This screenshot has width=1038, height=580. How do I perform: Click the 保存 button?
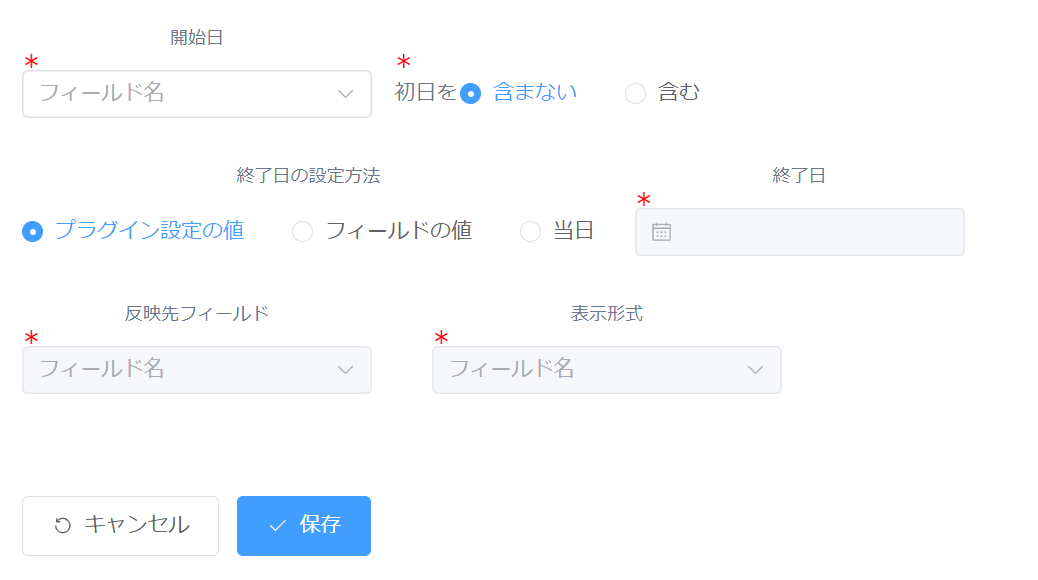[x=304, y=526]
